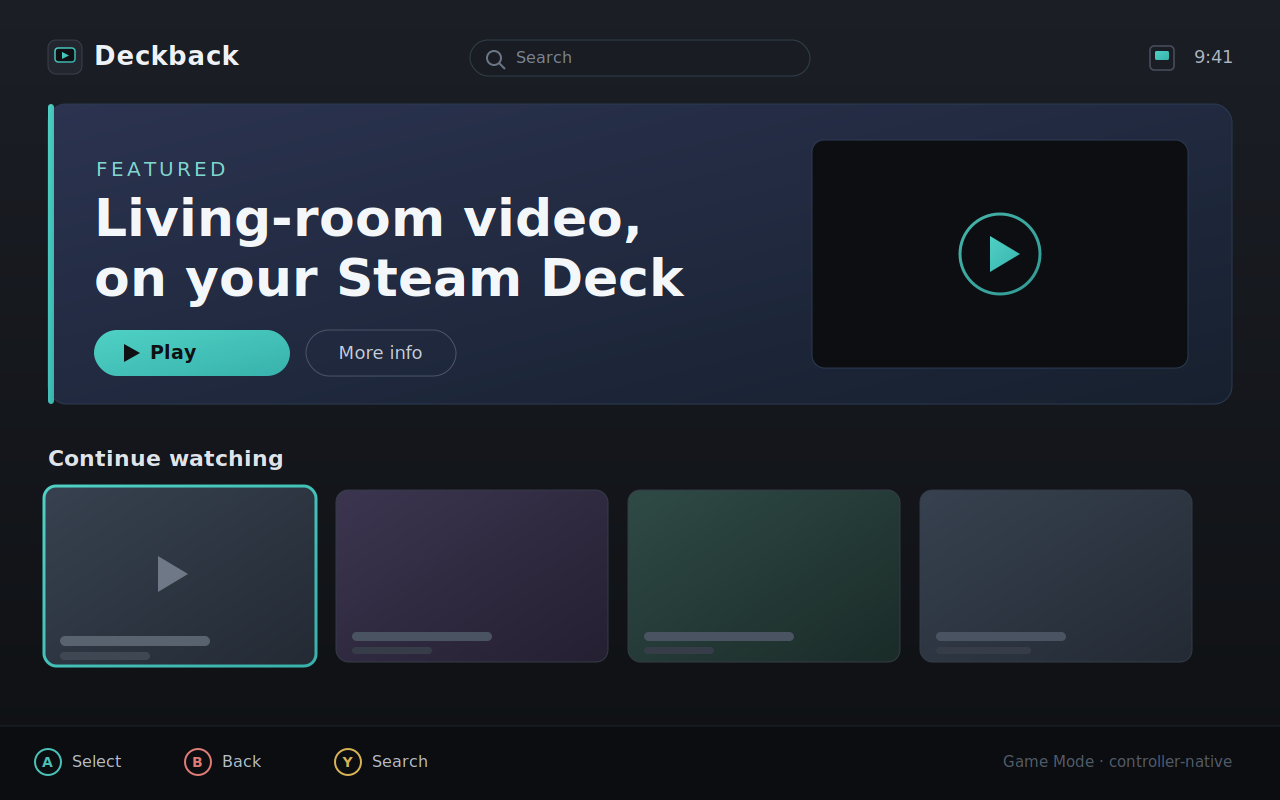Open More info for featured video

(381, 353)
